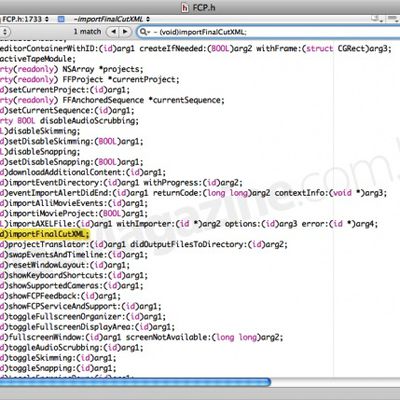This screenshot has height=400, width=400.
Task: Click the horizontal scrollbar thumb at bottom
Action: (x=135, y=382)
